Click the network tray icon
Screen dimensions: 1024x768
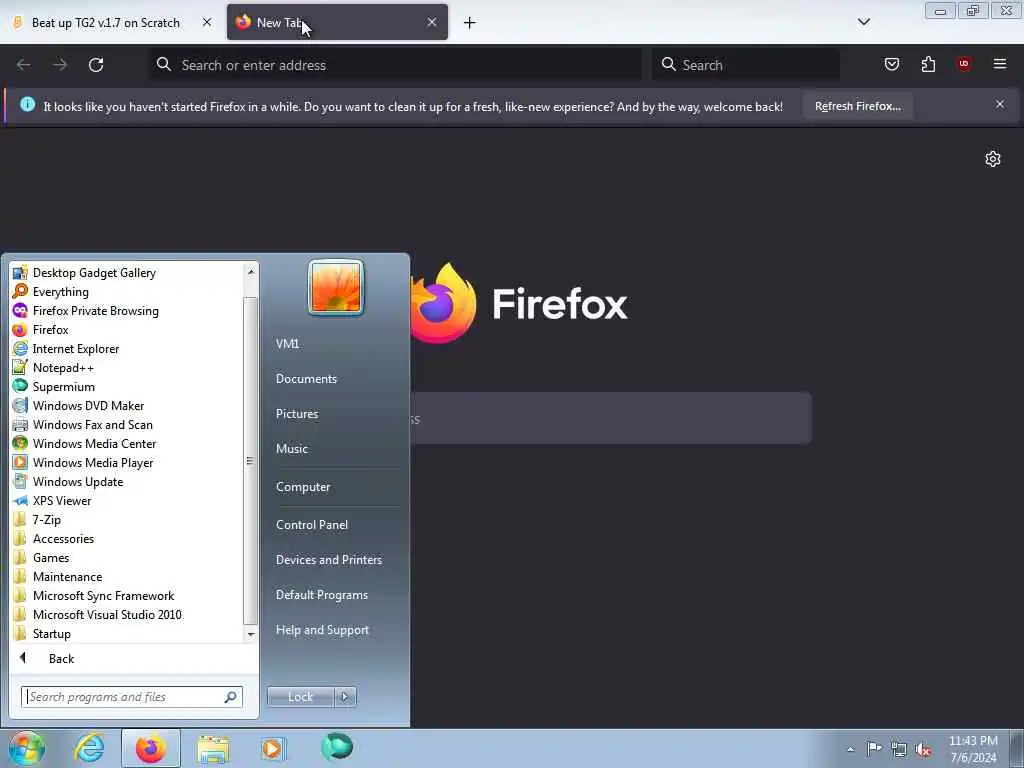[899, 749]
